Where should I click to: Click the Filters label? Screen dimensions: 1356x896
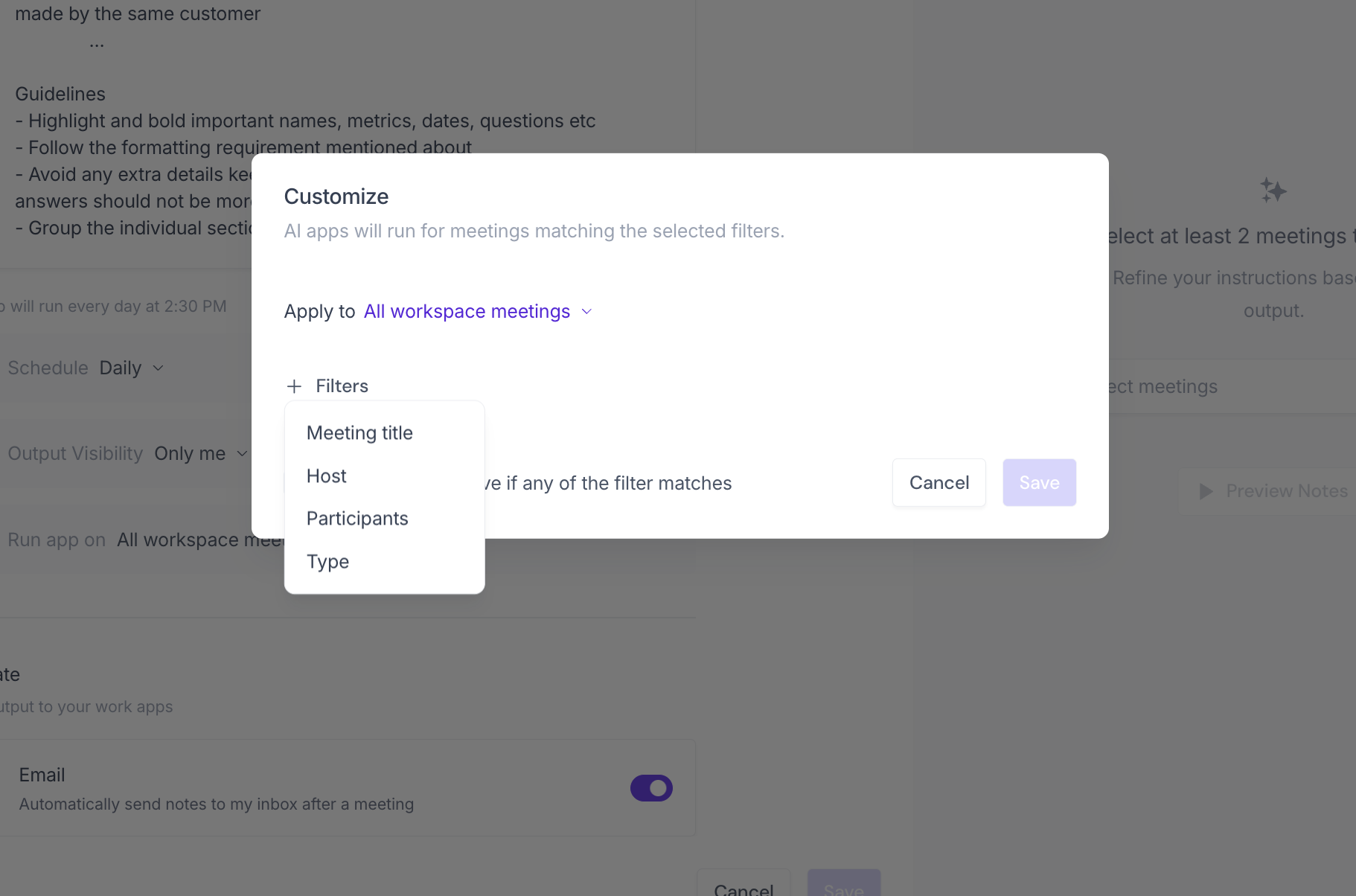(342, 385)
